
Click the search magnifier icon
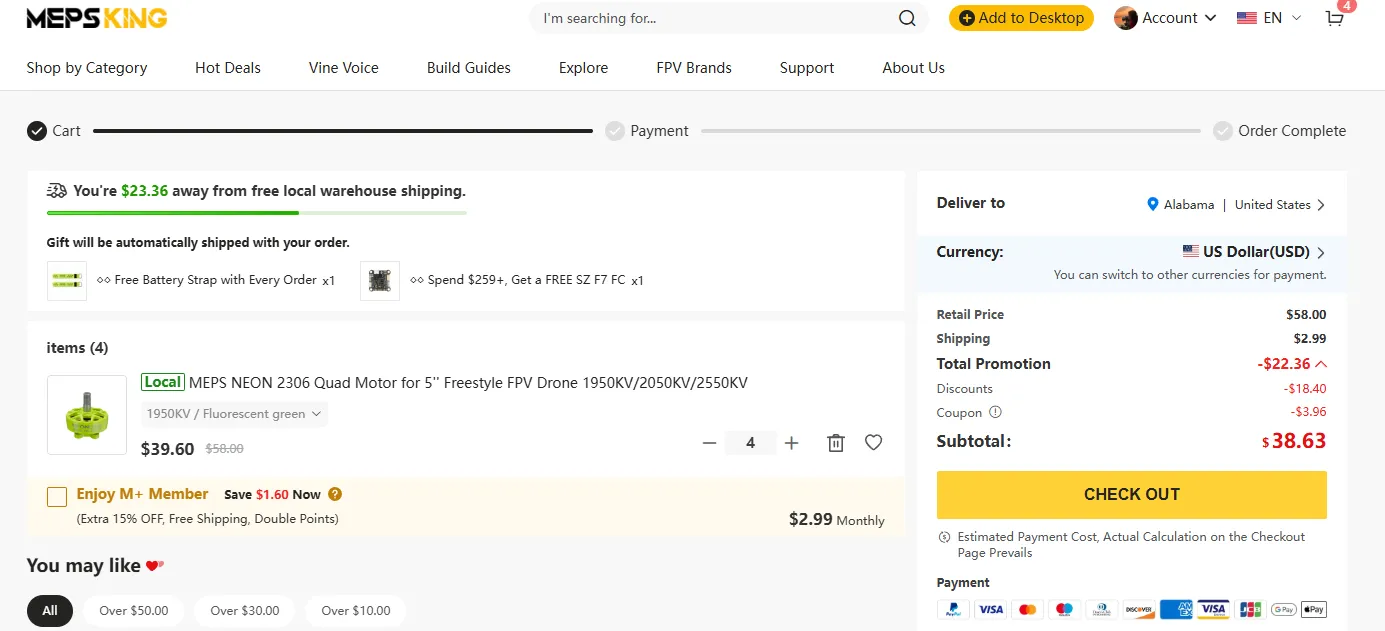pos(907,18)
